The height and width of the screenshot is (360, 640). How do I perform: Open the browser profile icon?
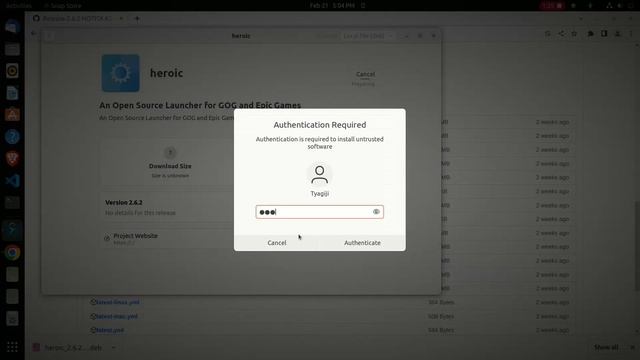coord(618,34)
